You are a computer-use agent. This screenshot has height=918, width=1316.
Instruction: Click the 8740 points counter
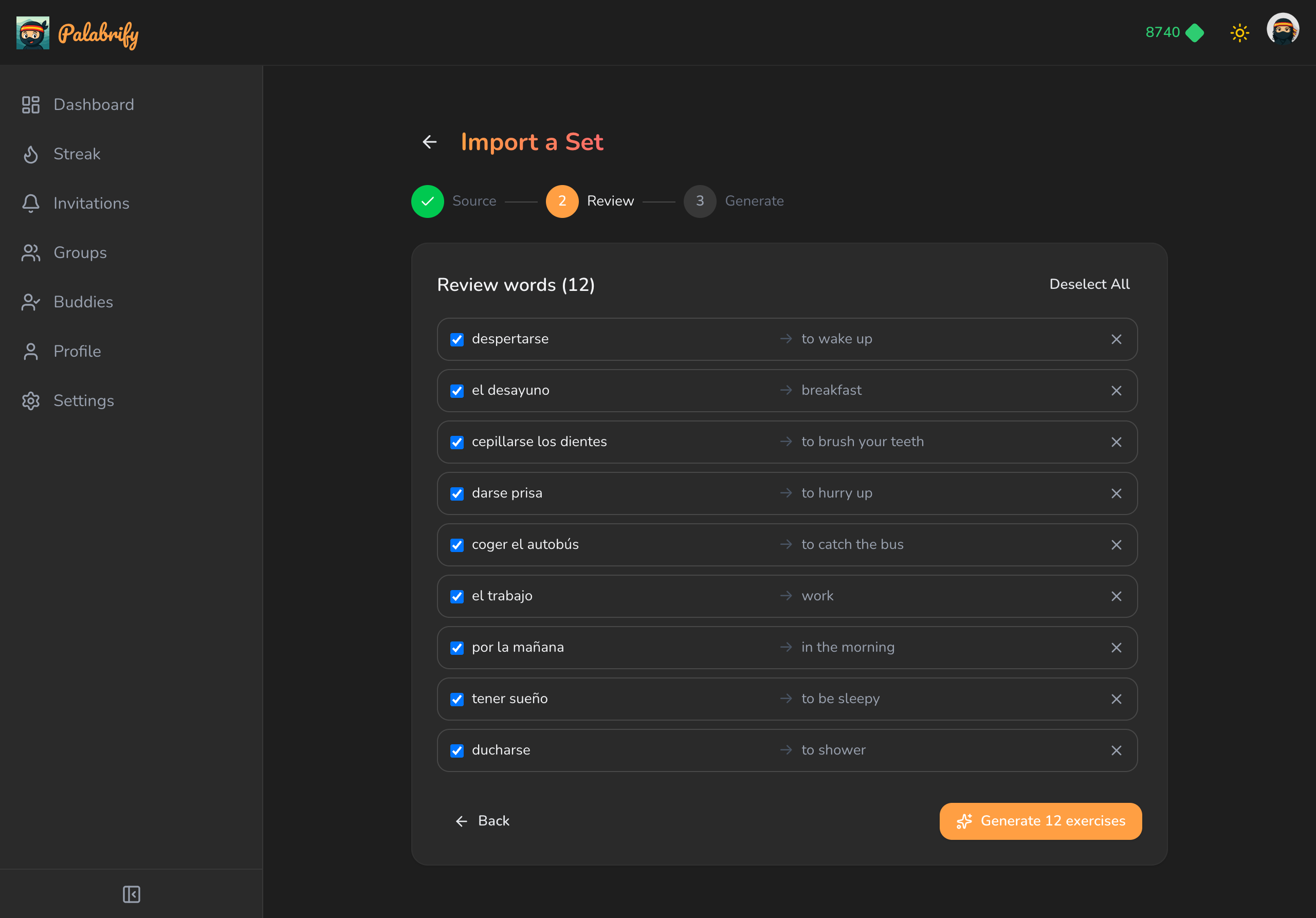coord(1162,33)
